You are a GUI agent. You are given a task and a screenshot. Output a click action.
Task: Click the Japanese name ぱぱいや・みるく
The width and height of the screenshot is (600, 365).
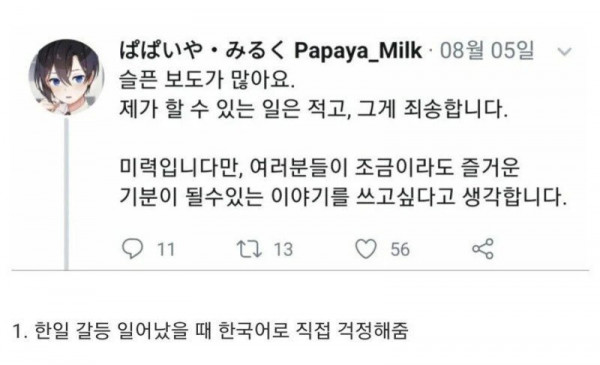coord(202,51)
